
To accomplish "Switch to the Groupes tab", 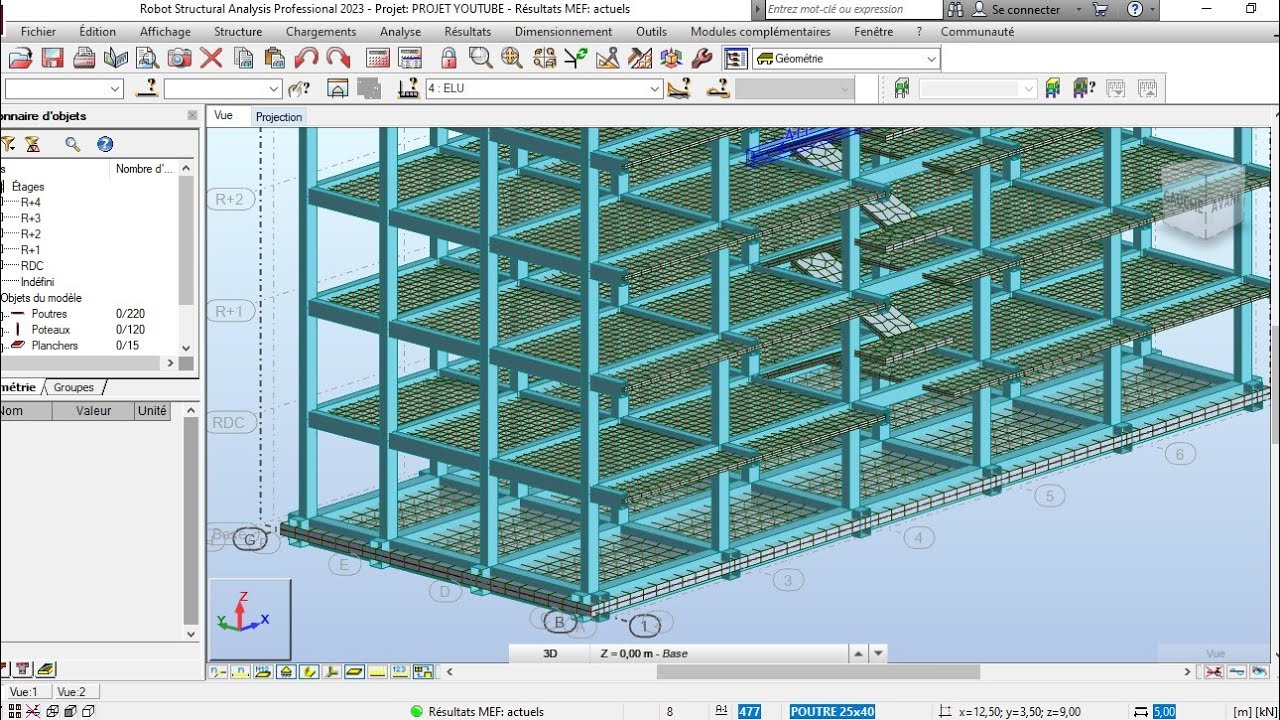I will (x=73, y=387).
